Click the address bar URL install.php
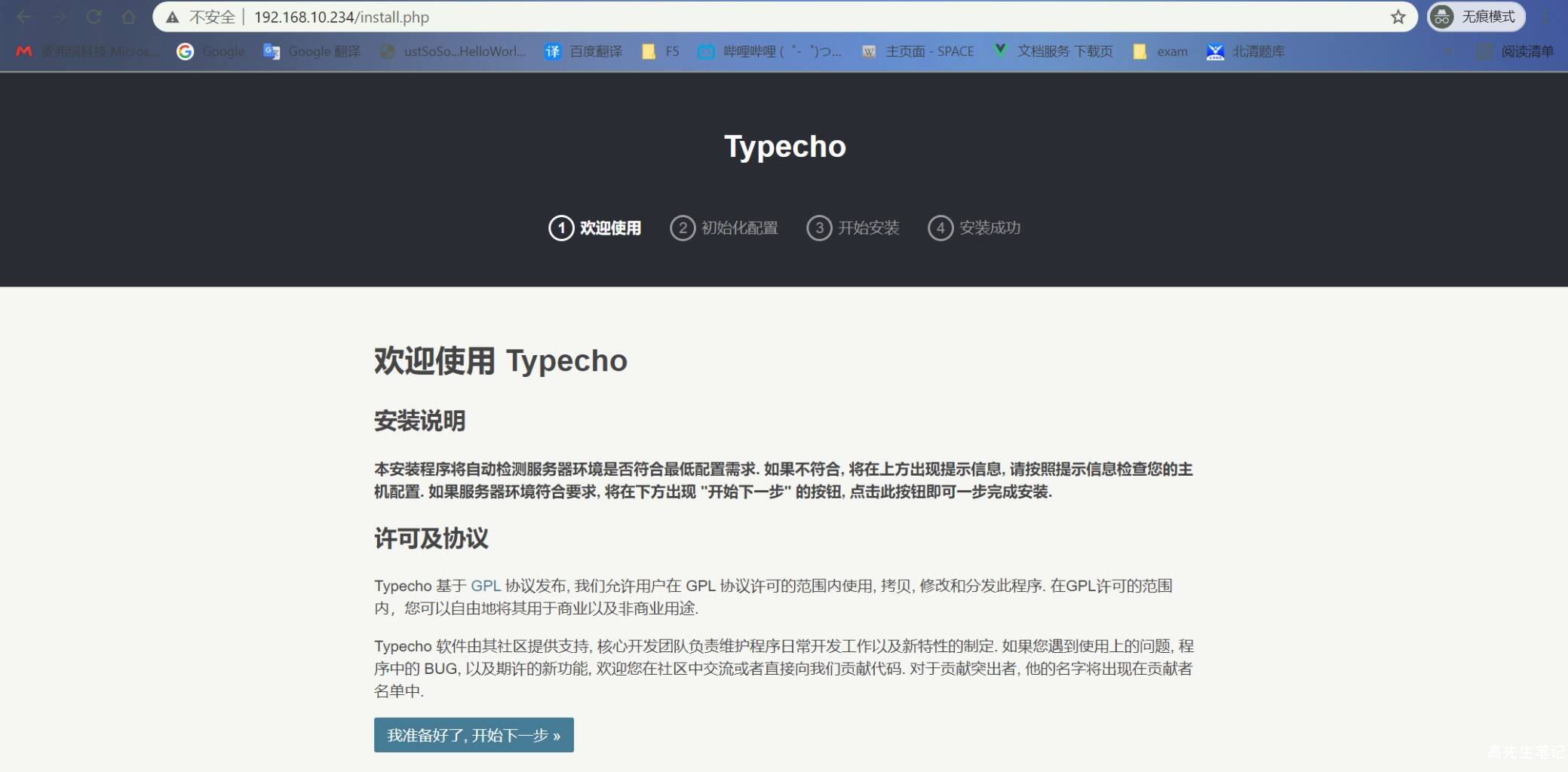The image size is (1568, 772). (x=342, y=17)
